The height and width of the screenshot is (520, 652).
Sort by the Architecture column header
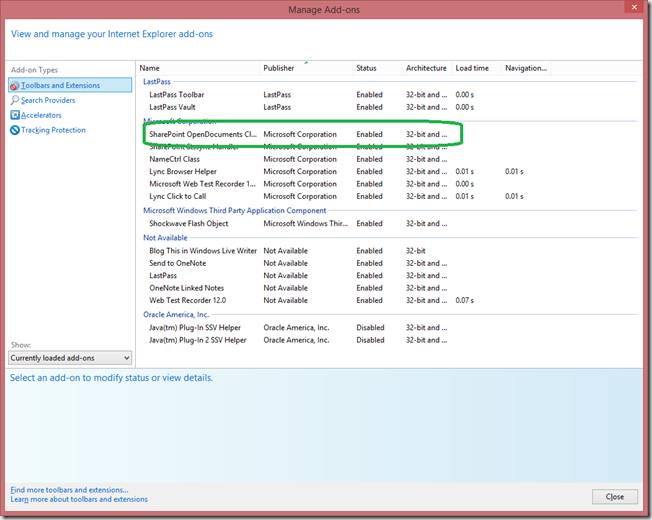(426, 68)
